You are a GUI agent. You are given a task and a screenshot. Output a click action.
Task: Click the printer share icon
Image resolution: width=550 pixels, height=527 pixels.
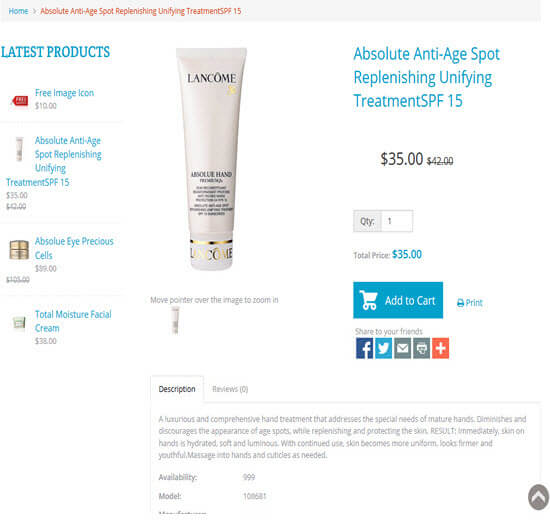pyautogui.click(x=421, y=348)
